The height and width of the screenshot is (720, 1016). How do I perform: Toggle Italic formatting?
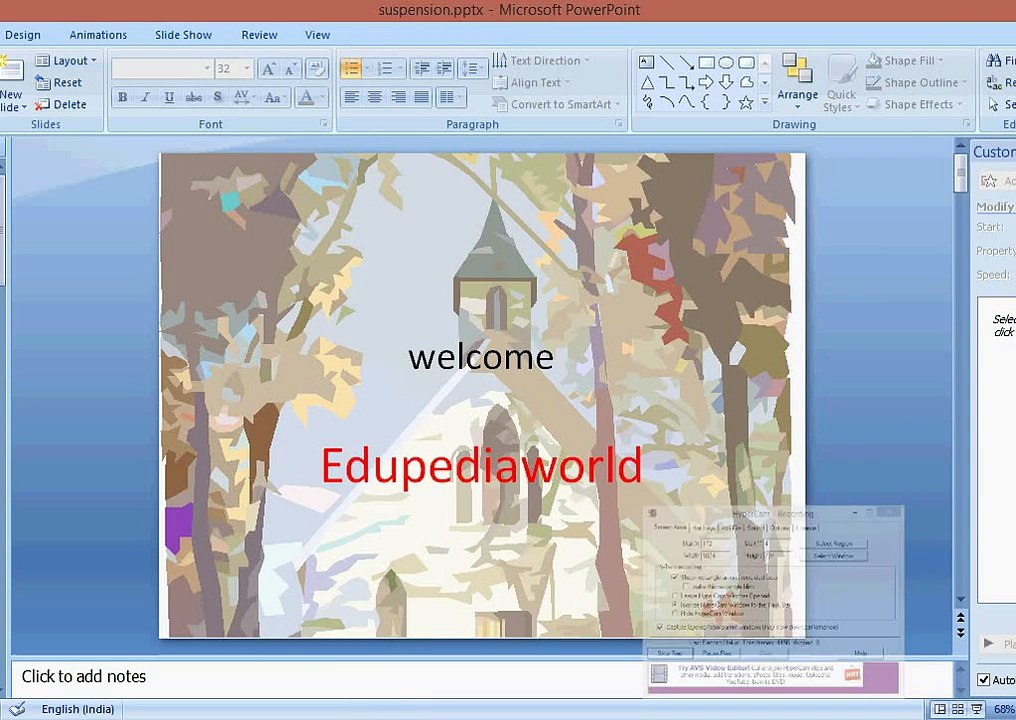(145, 97)
